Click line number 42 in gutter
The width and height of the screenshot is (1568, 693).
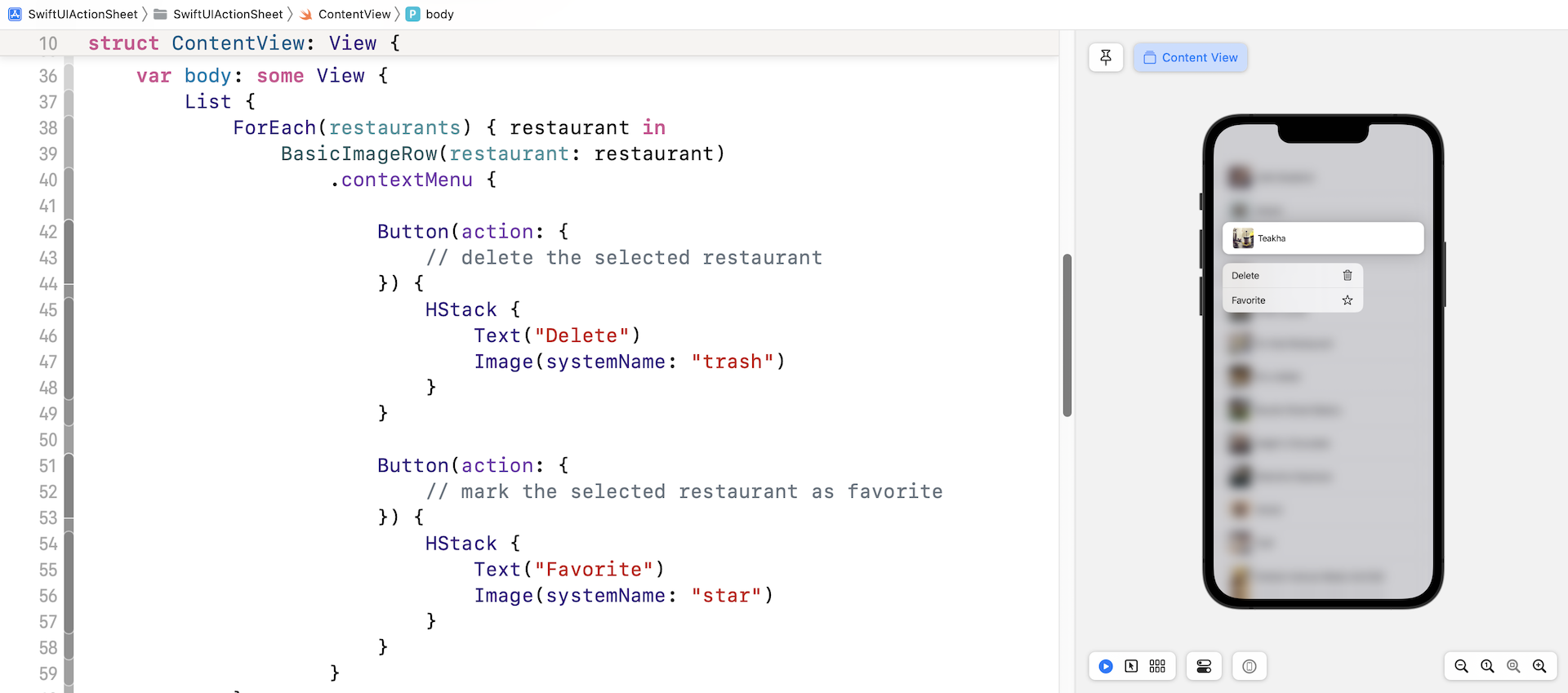(x=48, y=232)
